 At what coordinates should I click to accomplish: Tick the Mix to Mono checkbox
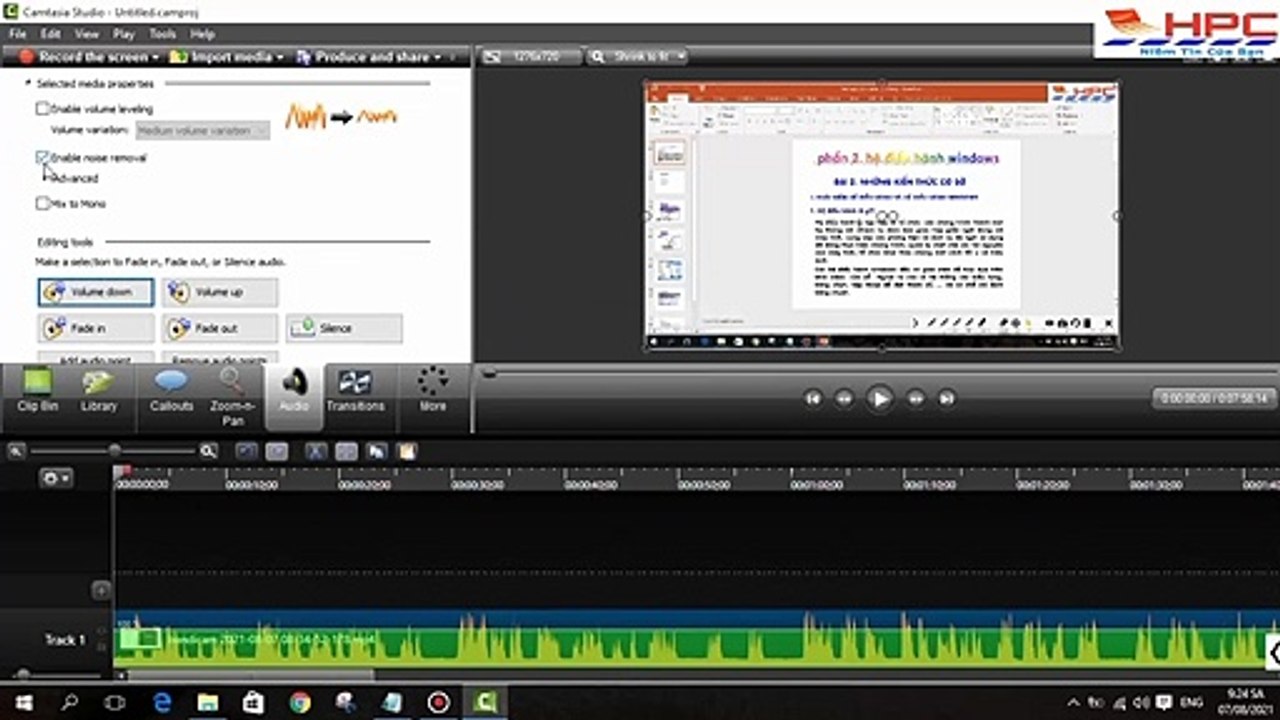[43, 203]
